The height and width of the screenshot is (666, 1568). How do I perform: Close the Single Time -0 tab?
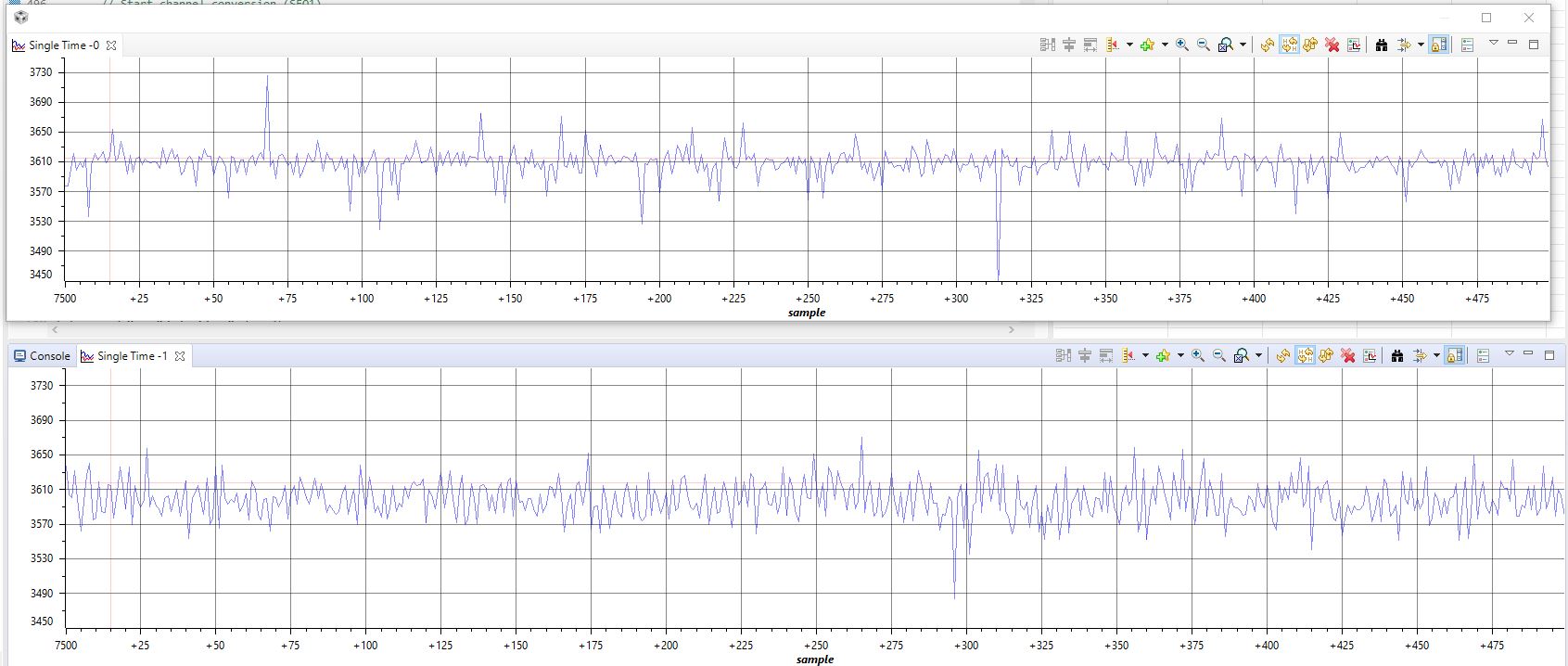(111, 45)
